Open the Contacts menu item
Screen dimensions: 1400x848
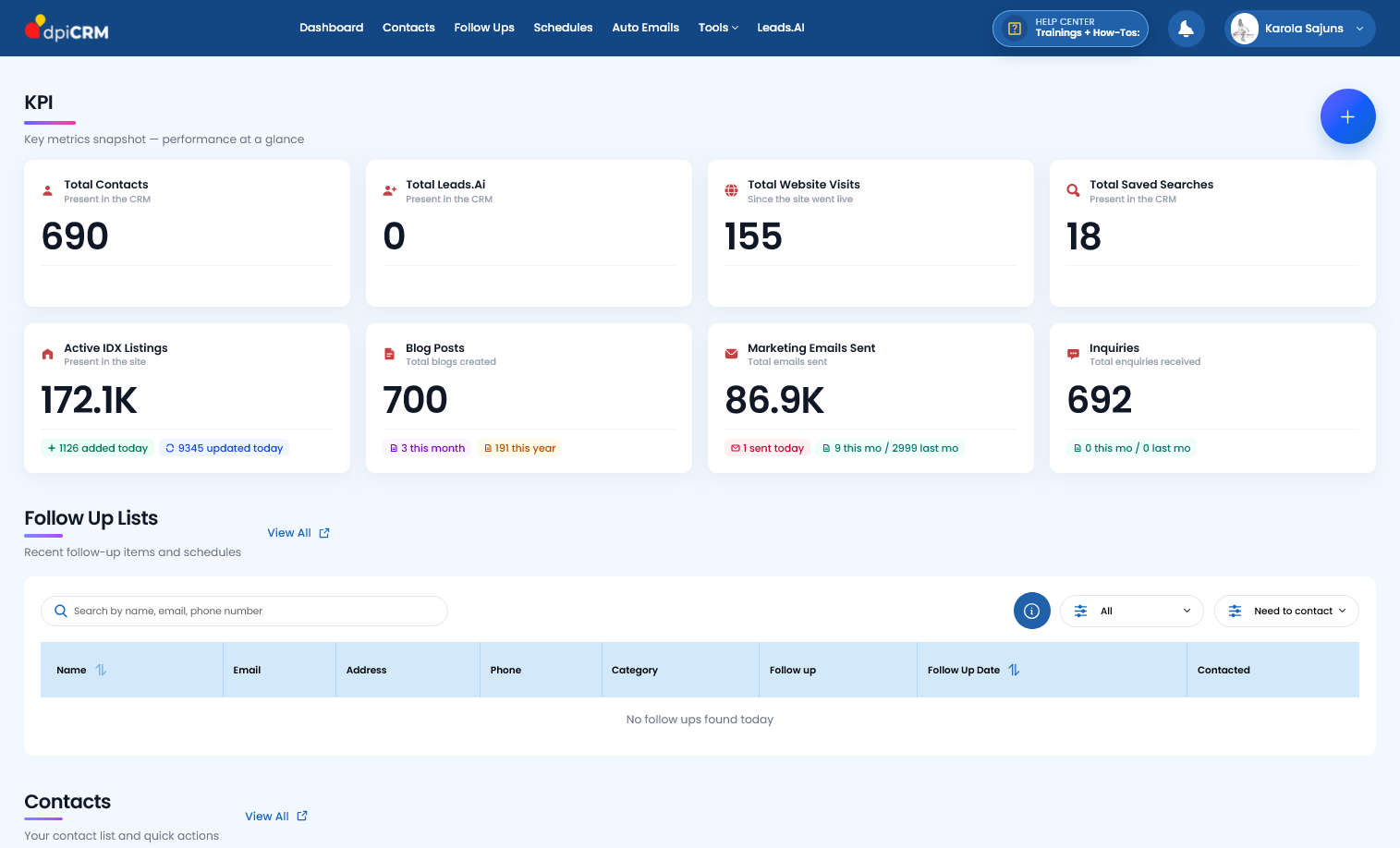point(408,28)
